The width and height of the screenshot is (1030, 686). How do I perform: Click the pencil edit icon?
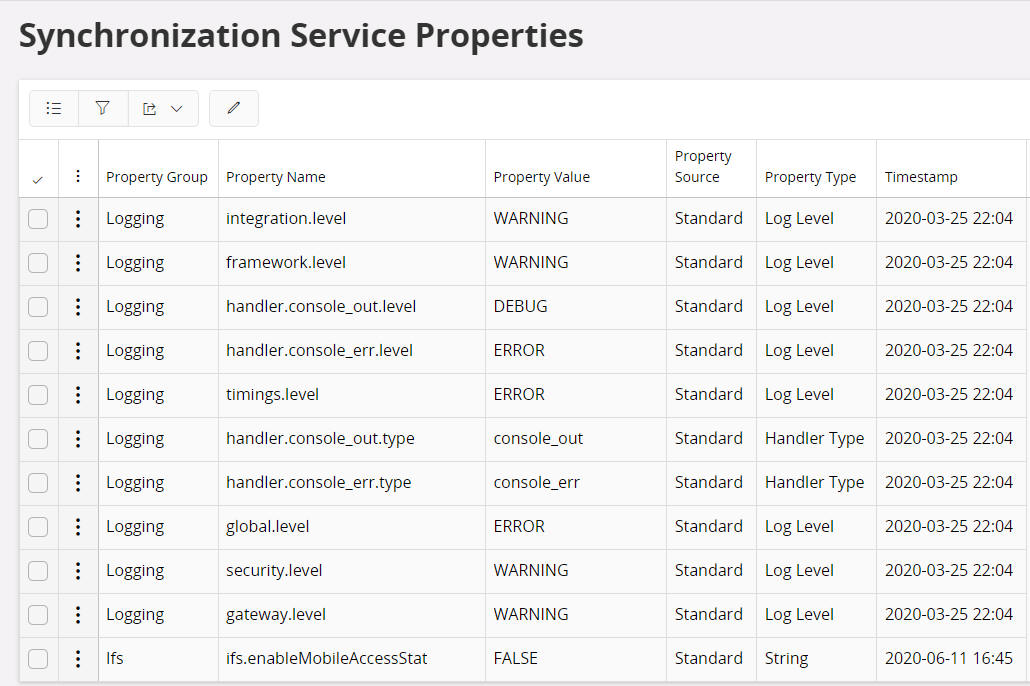(x=234, y=108)
